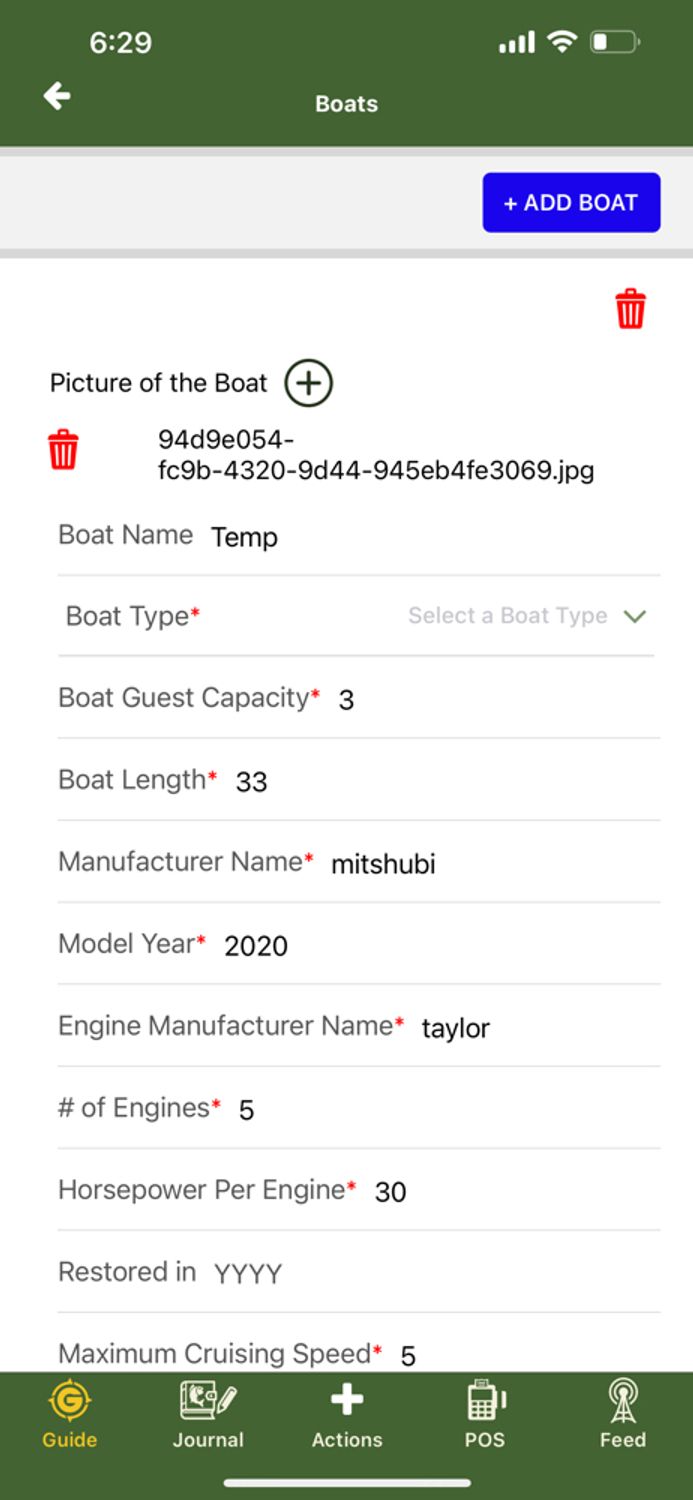Delete this boat using top-right trash icon
The image size is (693, 1500).
click(x=630, y=309)
